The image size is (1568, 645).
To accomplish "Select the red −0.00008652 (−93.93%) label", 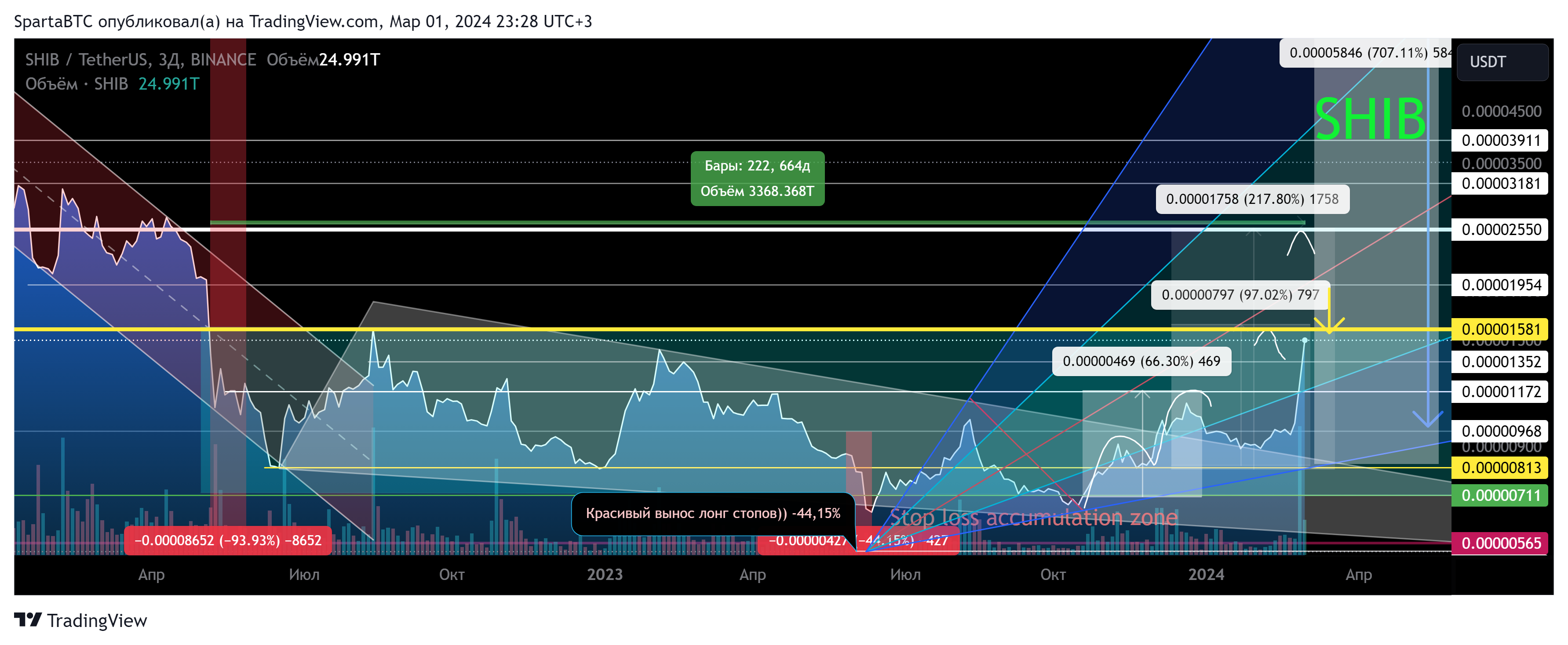I will point(228,540).
